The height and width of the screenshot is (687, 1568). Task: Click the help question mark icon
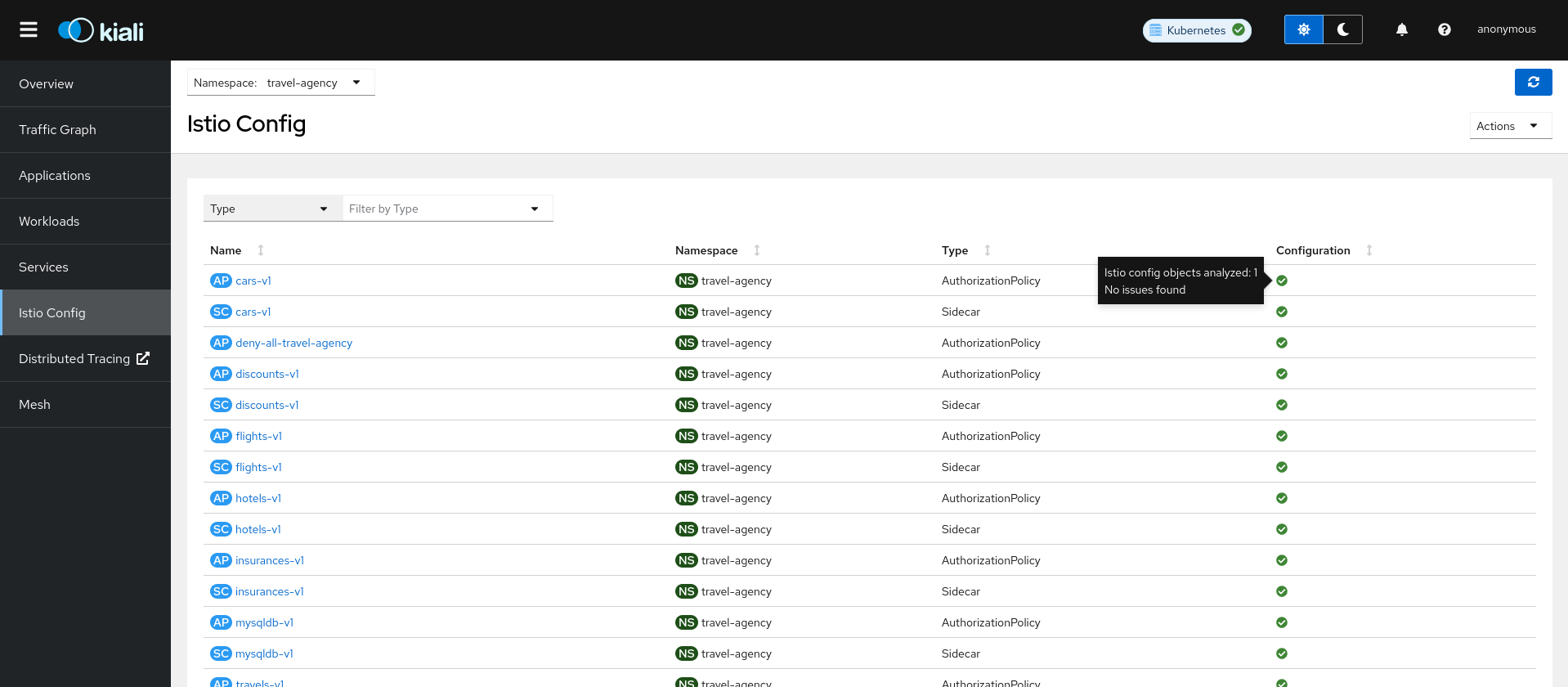pyautogui.click(x=1444, y=29)
